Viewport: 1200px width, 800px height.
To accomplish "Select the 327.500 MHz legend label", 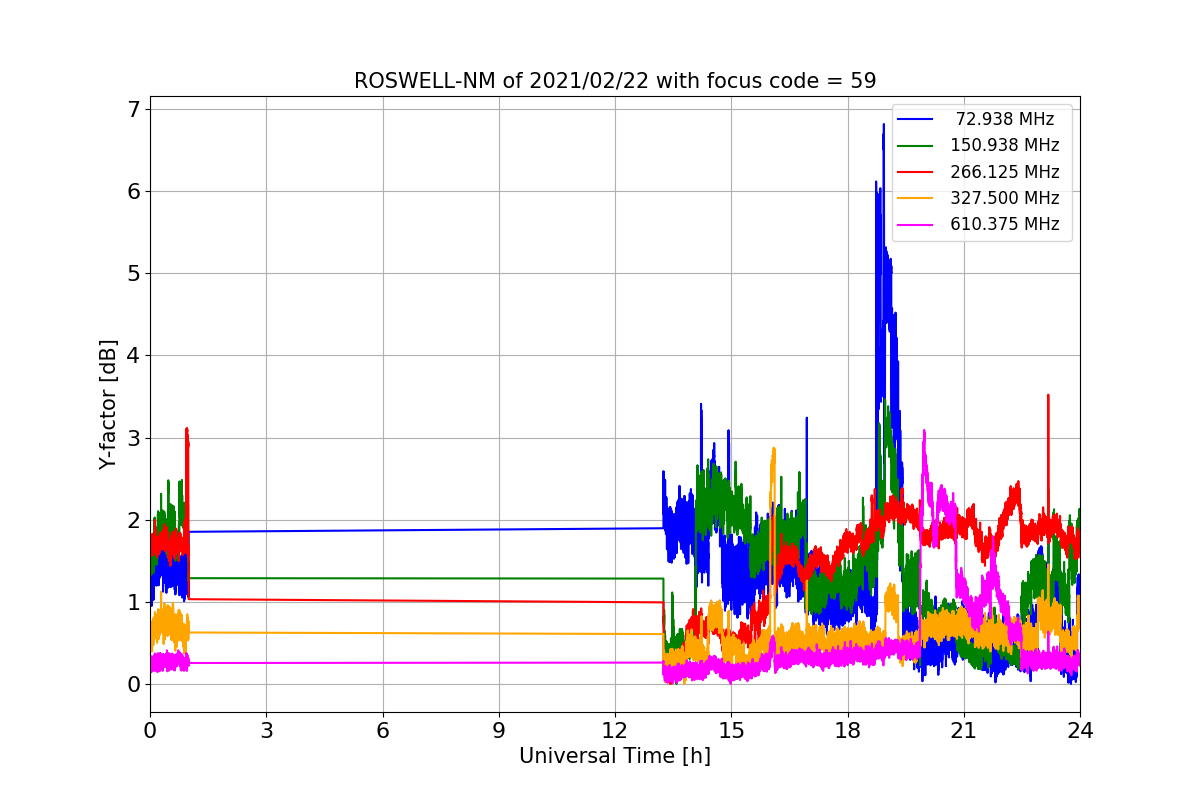I will pyautogui.click(x=1005, y=198).
